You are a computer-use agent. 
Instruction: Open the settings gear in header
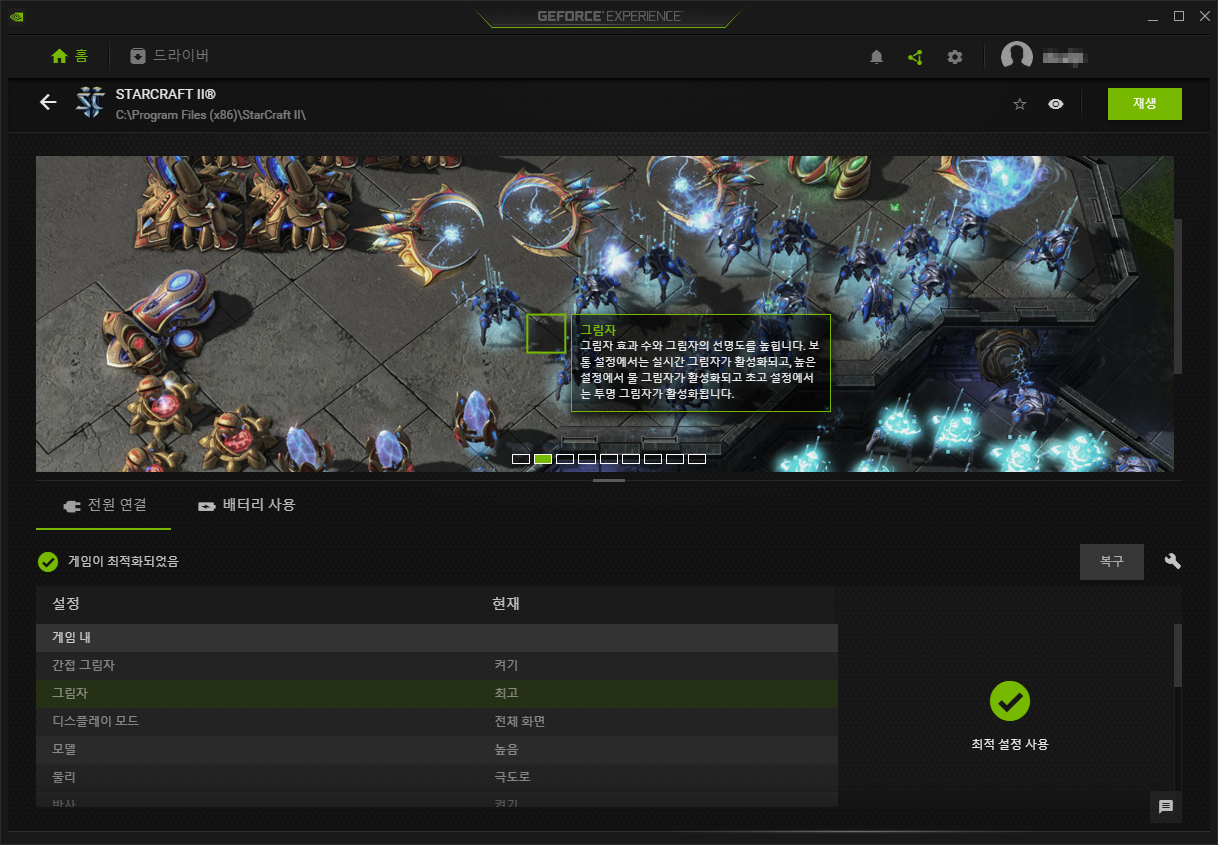[955, 57]
